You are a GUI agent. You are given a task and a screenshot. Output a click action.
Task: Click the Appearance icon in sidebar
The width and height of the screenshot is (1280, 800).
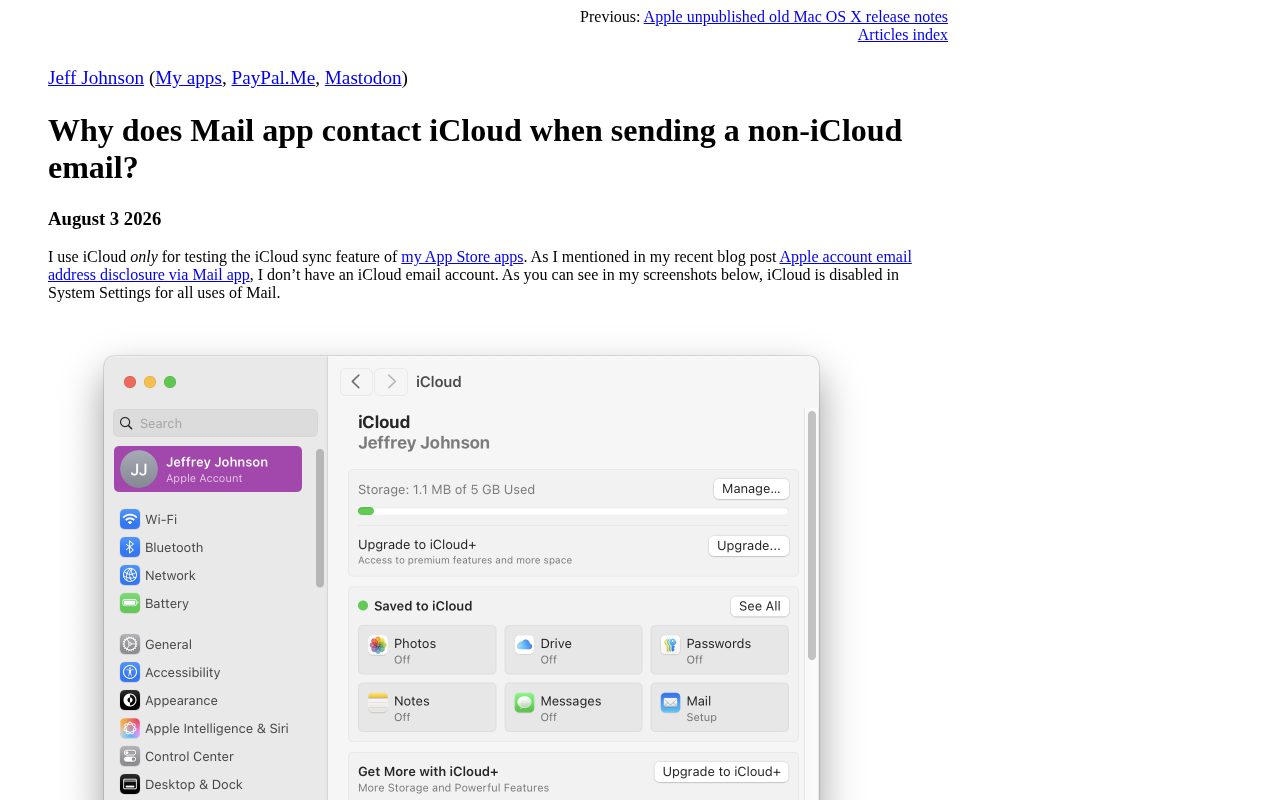130,700
